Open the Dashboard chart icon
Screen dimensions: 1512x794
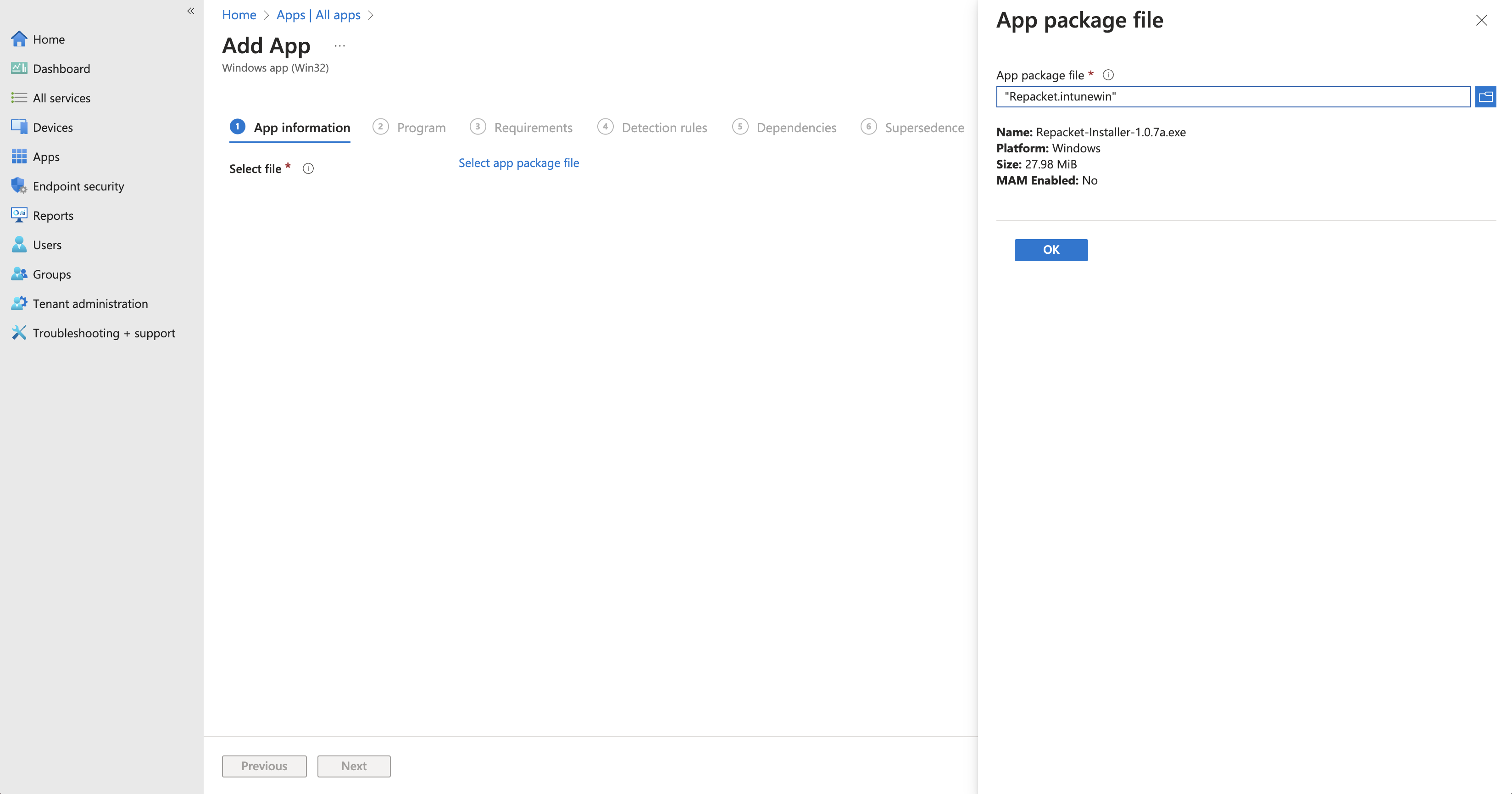click(x=19, y=68)
